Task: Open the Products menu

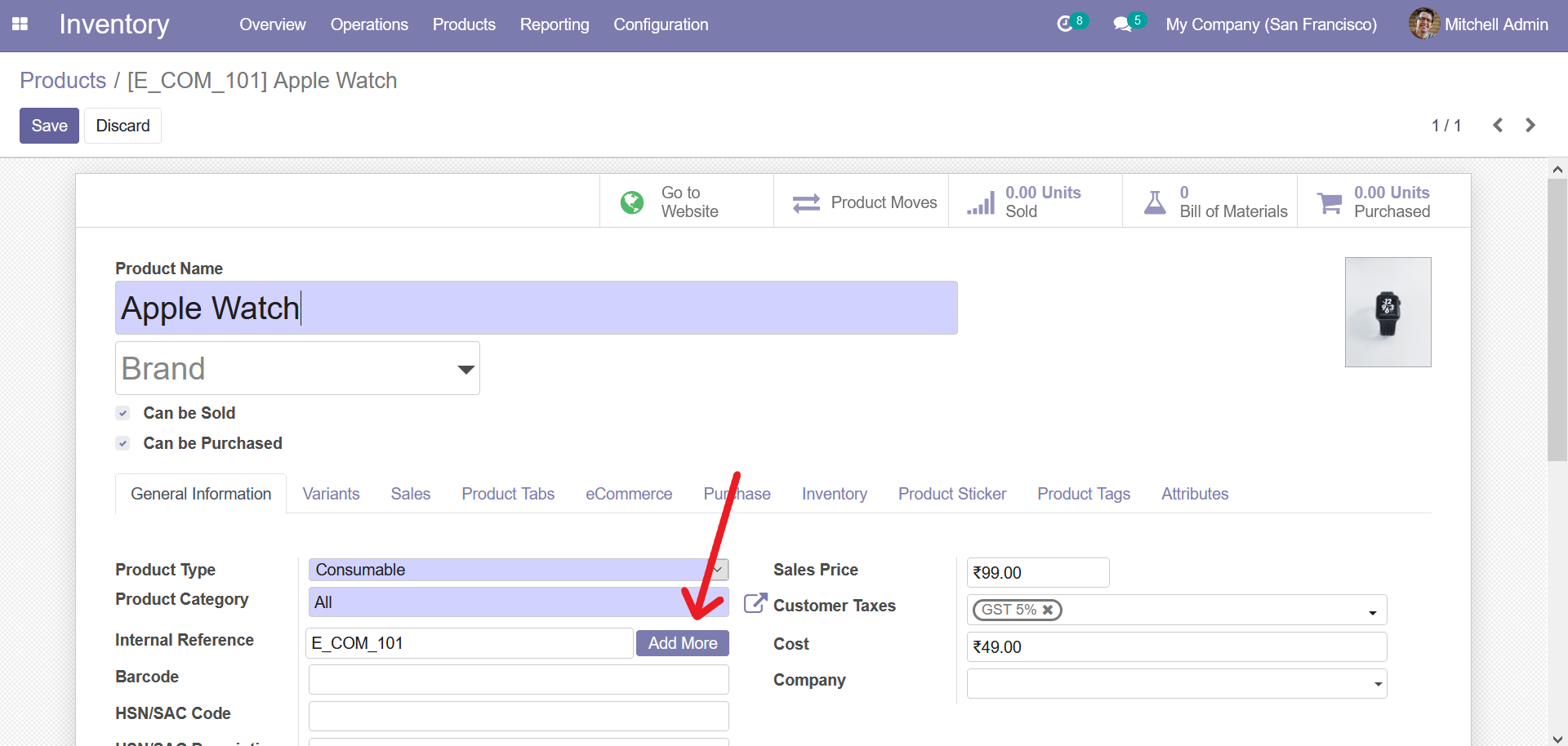Action: click(464, 24)
